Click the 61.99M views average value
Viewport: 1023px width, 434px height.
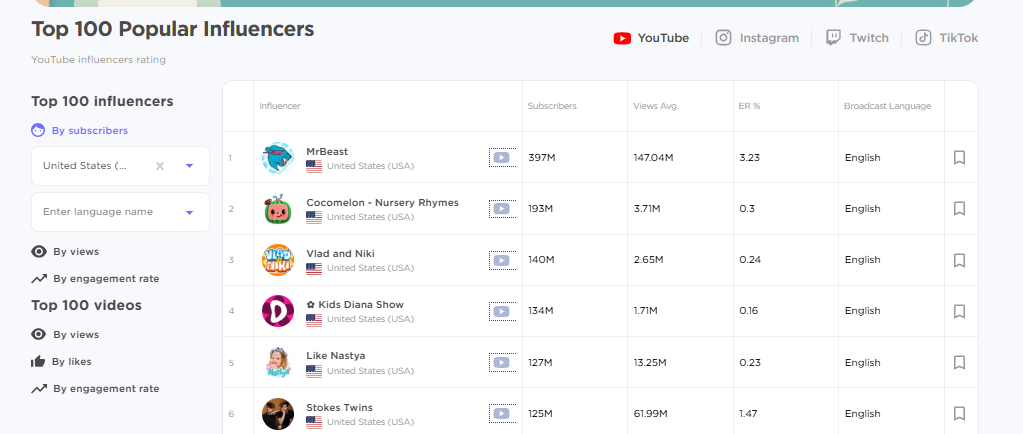[650, 413]
